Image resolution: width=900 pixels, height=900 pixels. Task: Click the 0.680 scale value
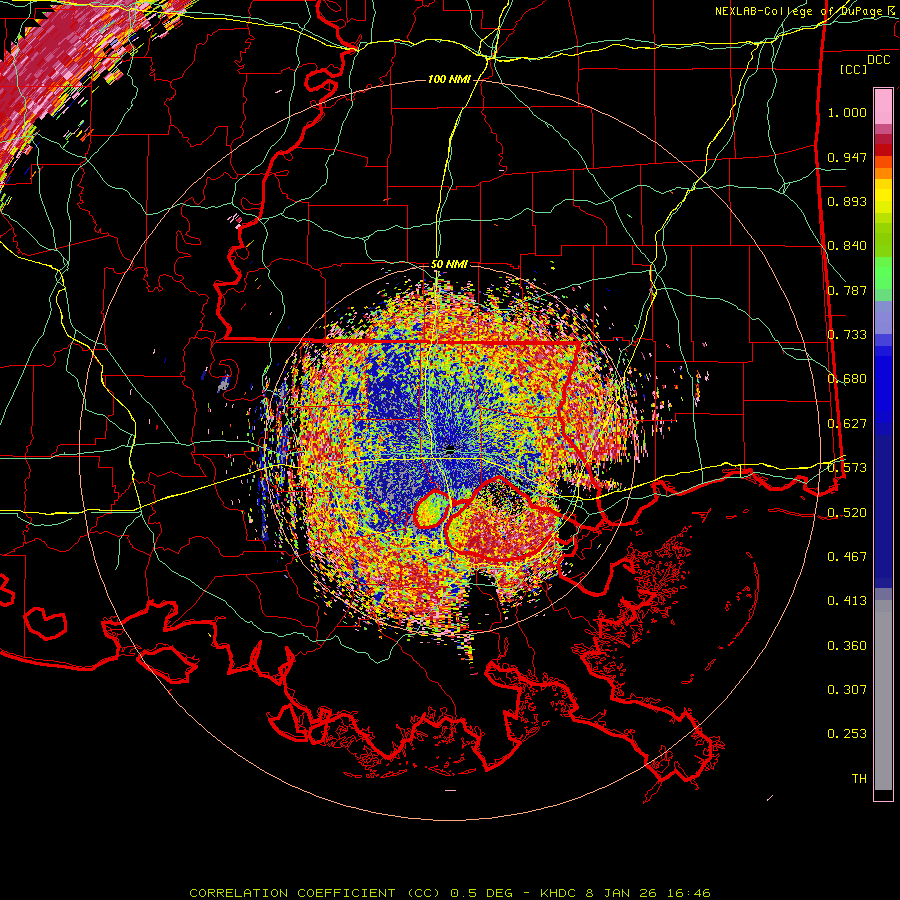(847, 379)
